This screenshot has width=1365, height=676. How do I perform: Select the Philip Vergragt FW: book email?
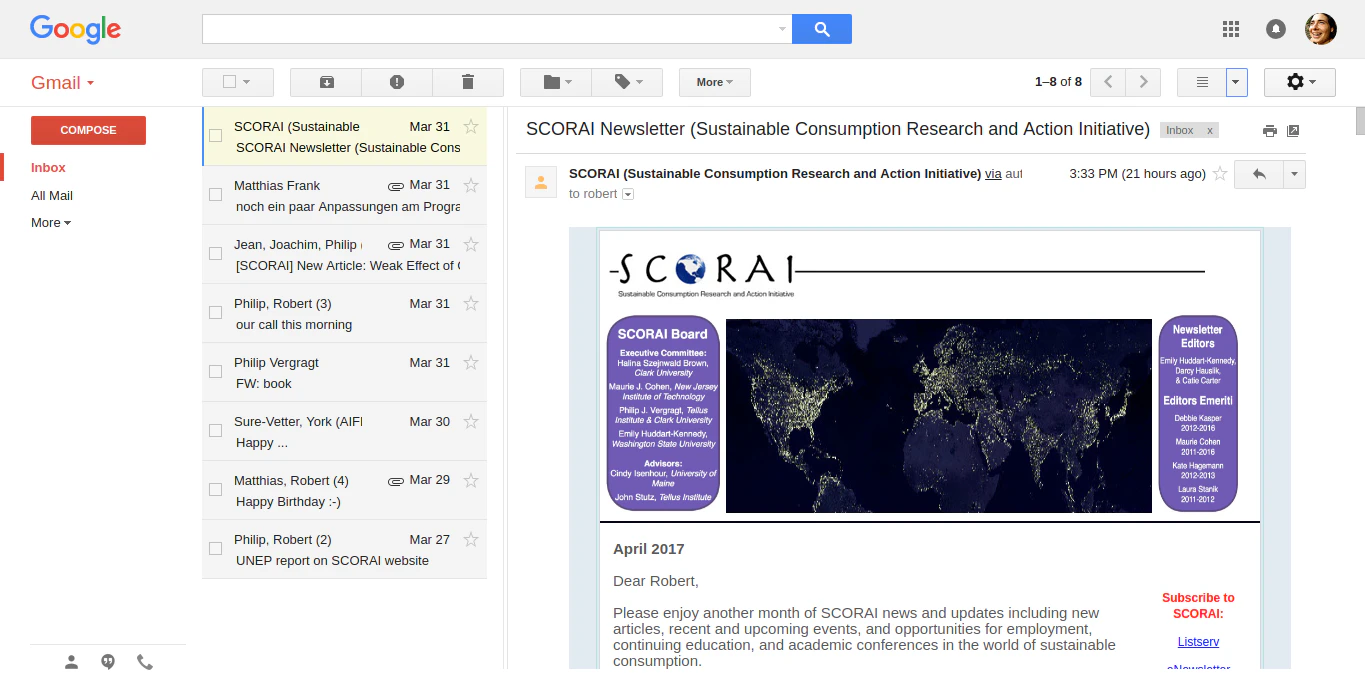(215, 371)
